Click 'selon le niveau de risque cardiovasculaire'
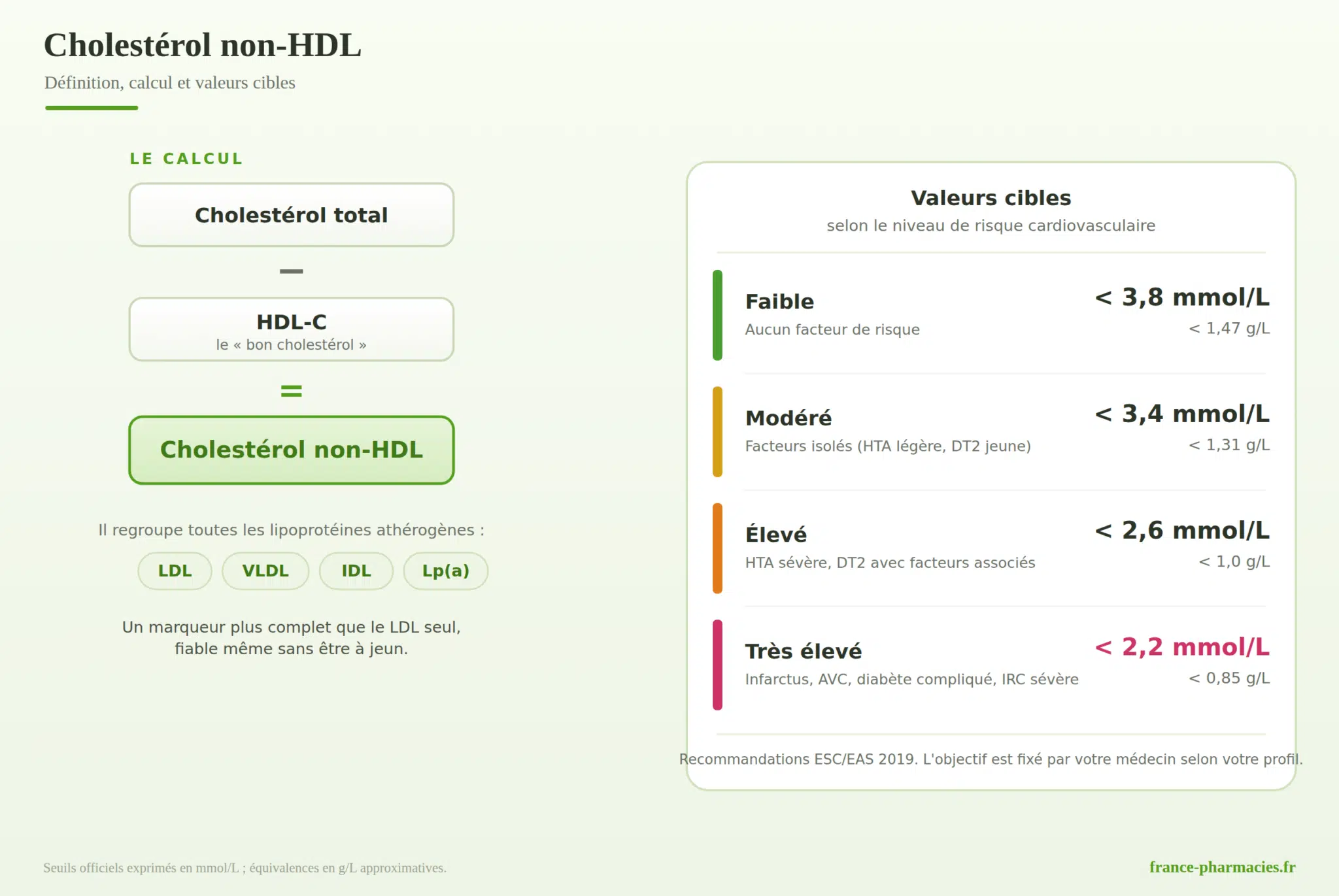Image resolution: width=1339 pixels, height=896 pixels. (991, 226)
